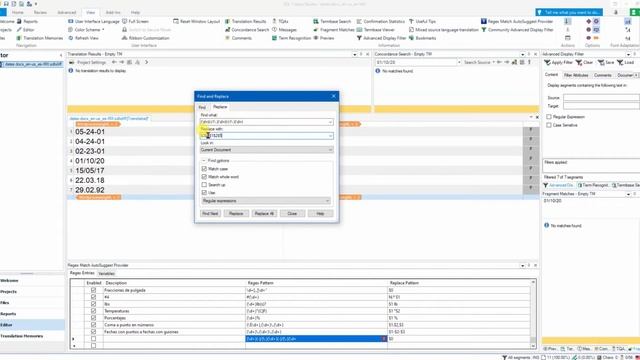The width and height of the screenshot is (640, 360).
Task: Switch to Filter Attributes tab
Action: click(576, 75)
